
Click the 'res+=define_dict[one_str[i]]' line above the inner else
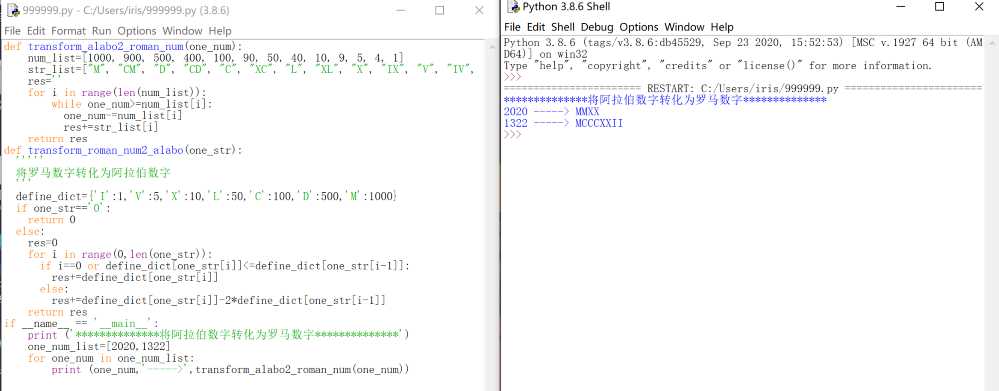pyautogui.click(x=135, y=277)
